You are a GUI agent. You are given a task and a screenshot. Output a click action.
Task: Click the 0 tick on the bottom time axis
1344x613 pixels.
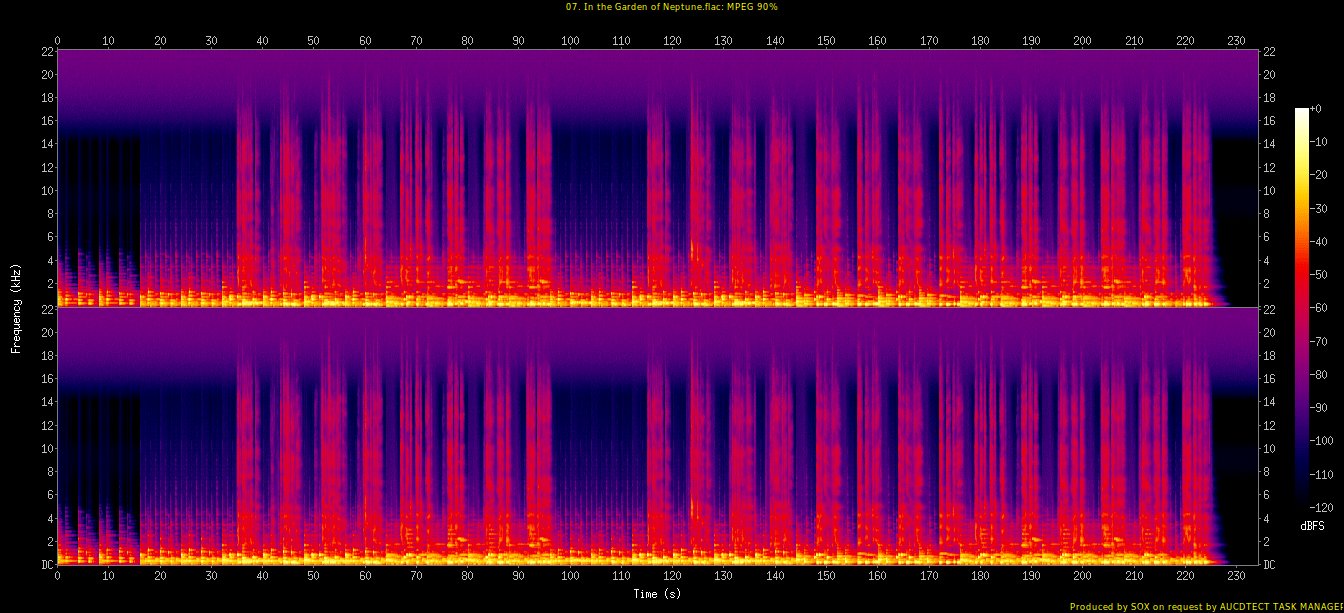pyautogui.click(x=58, y=576)
